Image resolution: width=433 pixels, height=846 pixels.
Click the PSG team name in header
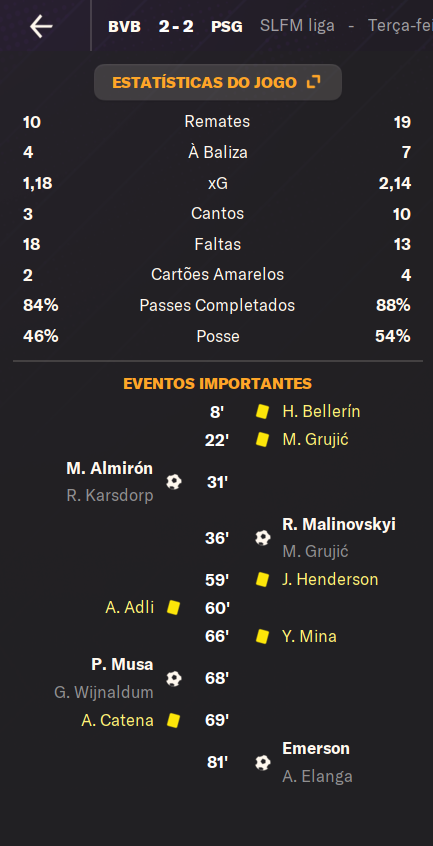pyautogui.click(x=226, y=26)
